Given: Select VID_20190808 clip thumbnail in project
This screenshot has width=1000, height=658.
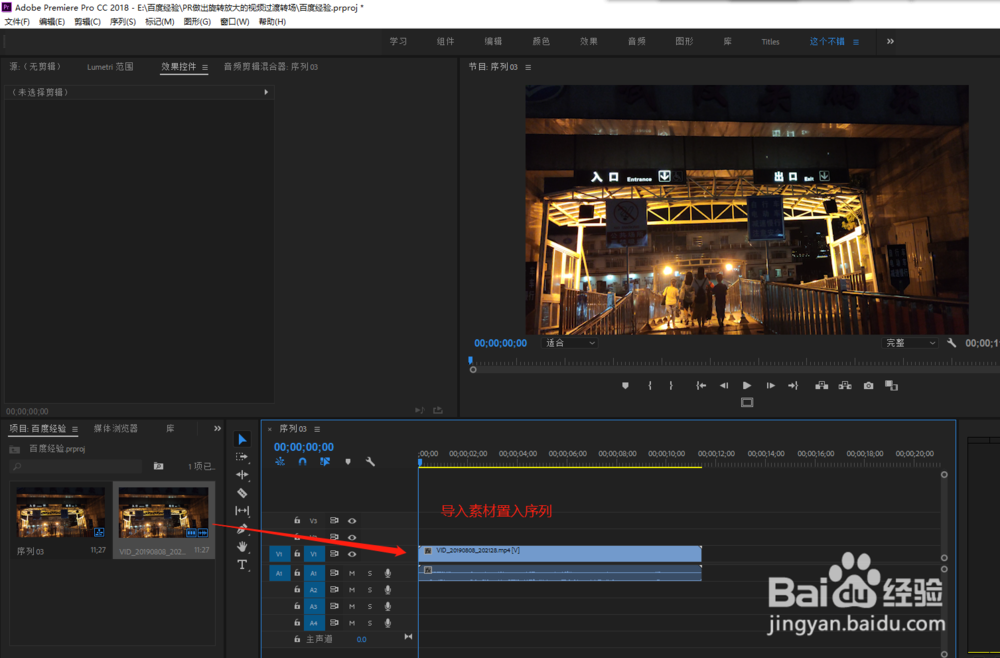Looking at the screenshot, I should [x=163, y=512].
